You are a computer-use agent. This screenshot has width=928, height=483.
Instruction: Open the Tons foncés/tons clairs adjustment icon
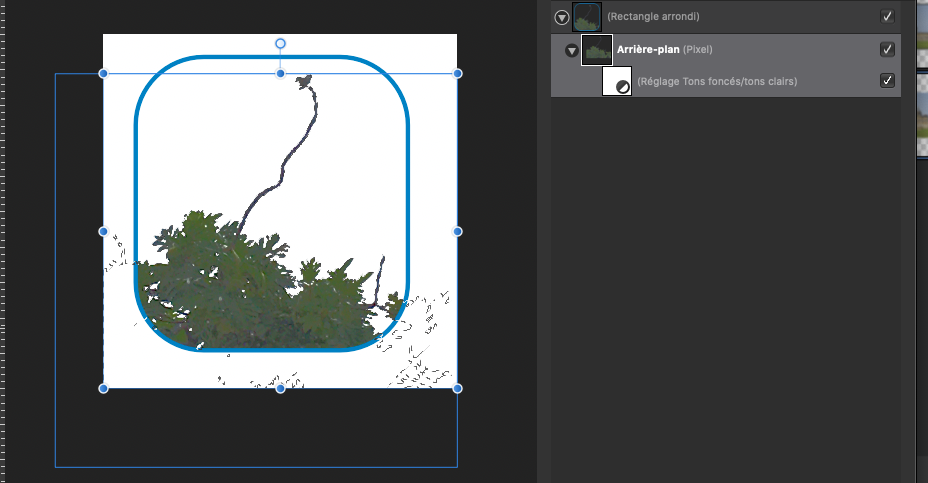617,81
